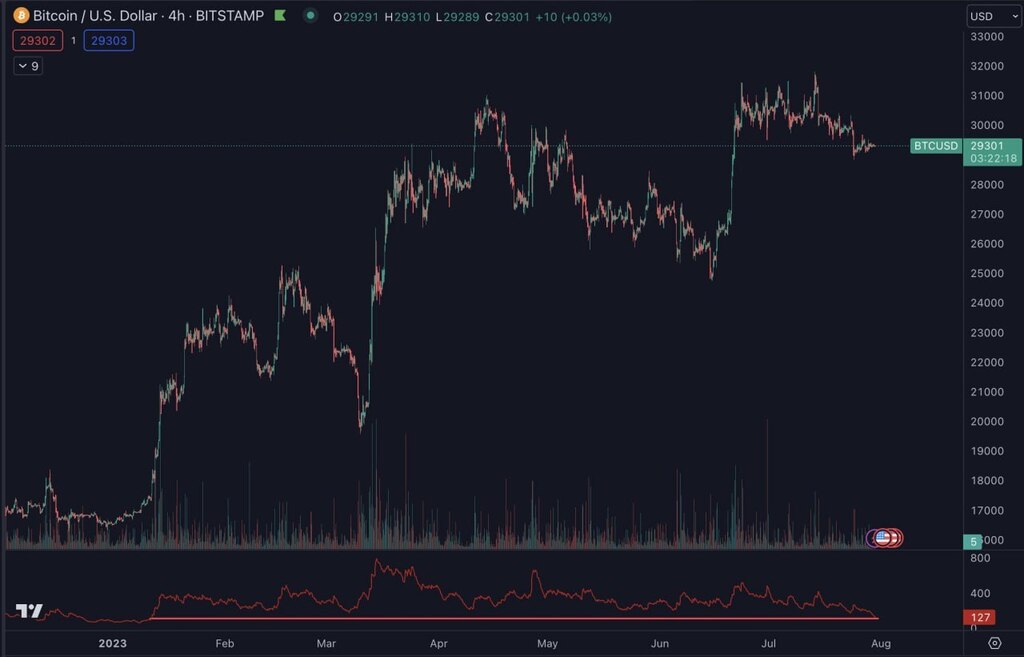This screenshot has height=657, width=1024.
Task: Click the 23000 price axis label
Action: [x=987, y=332]
